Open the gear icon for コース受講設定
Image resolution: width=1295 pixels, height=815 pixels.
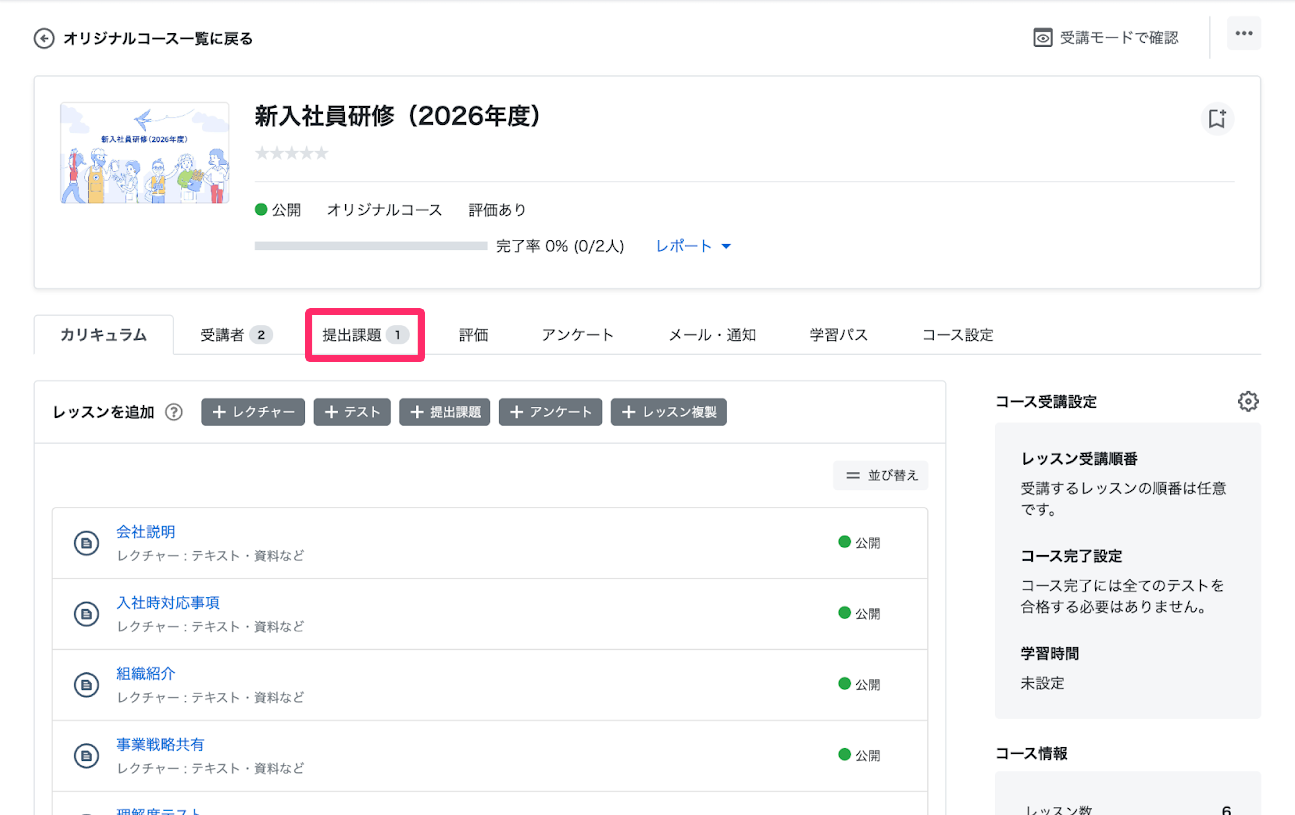click(1248, 402)
